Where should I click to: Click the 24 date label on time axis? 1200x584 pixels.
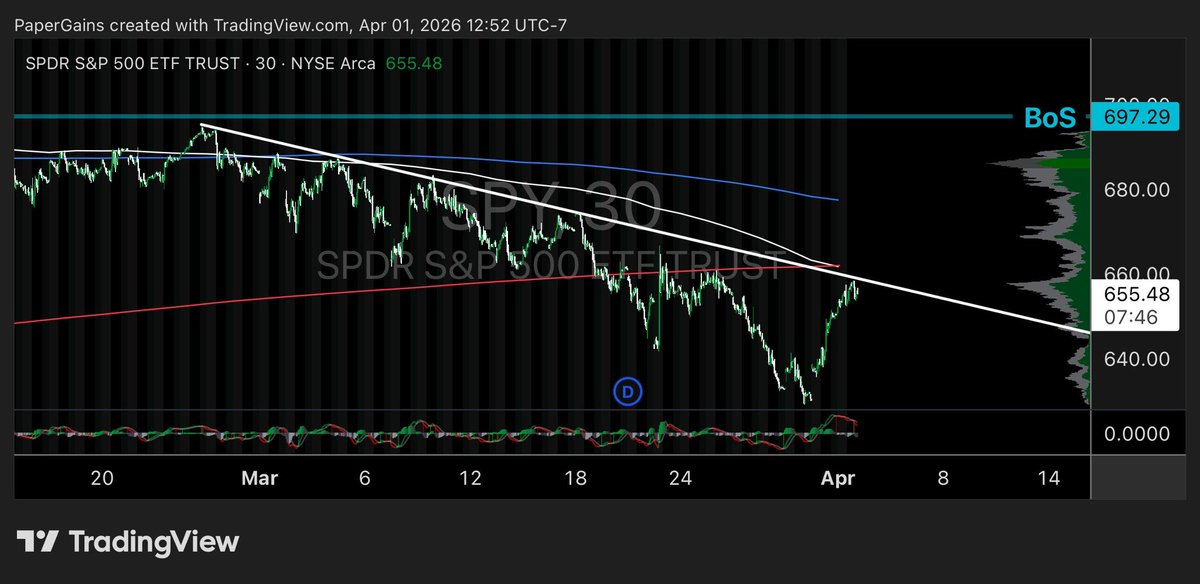click(x=681, y=479)
